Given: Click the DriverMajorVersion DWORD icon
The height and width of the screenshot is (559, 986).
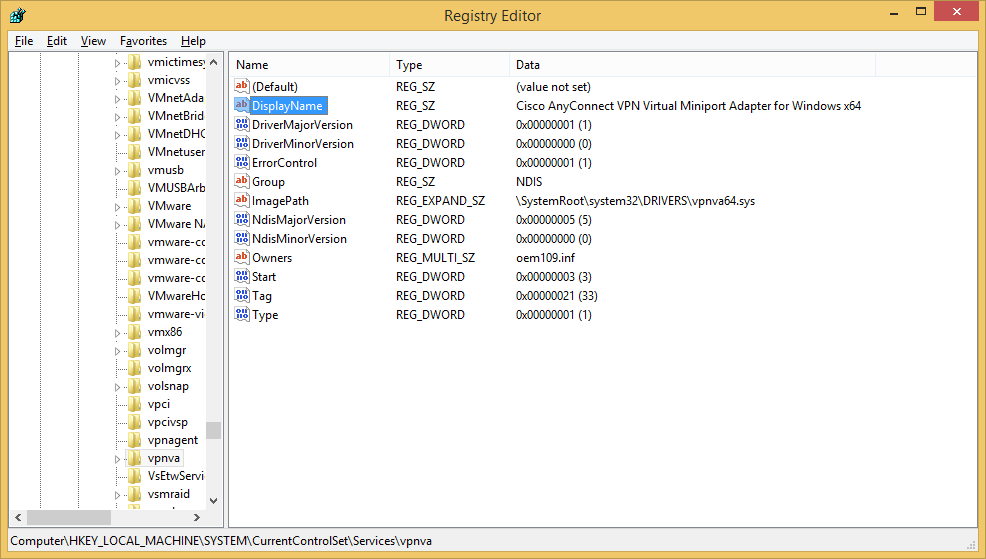Looking at the screenshot, I should click(x=241, y=124).
